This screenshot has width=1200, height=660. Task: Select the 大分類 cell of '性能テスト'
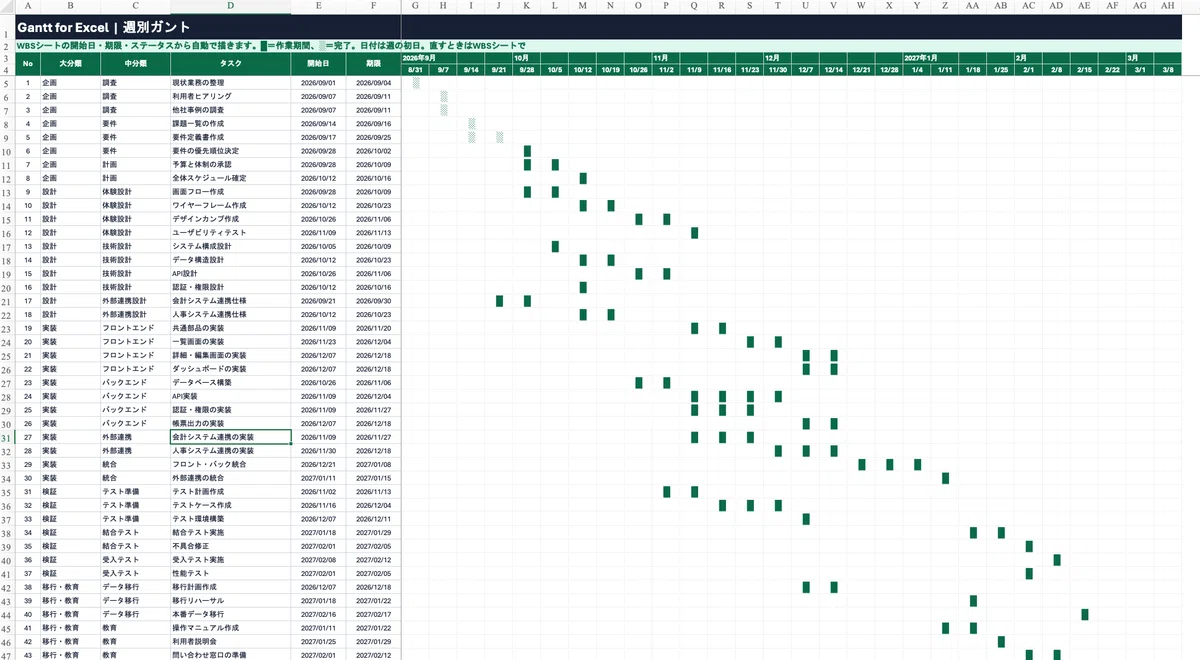(71, 573)
